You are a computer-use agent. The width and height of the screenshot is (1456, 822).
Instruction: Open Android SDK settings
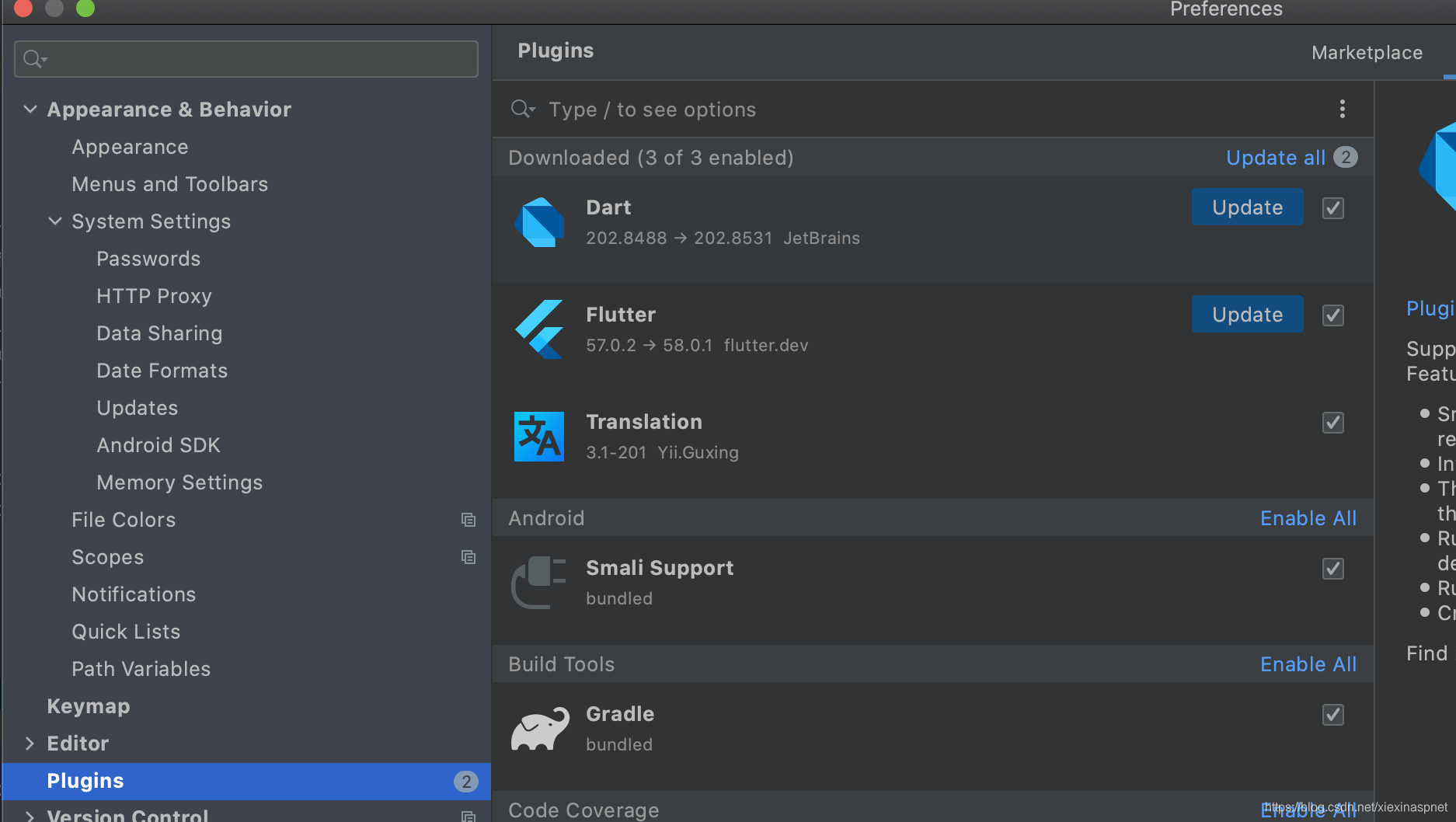(x=158, y=445)
